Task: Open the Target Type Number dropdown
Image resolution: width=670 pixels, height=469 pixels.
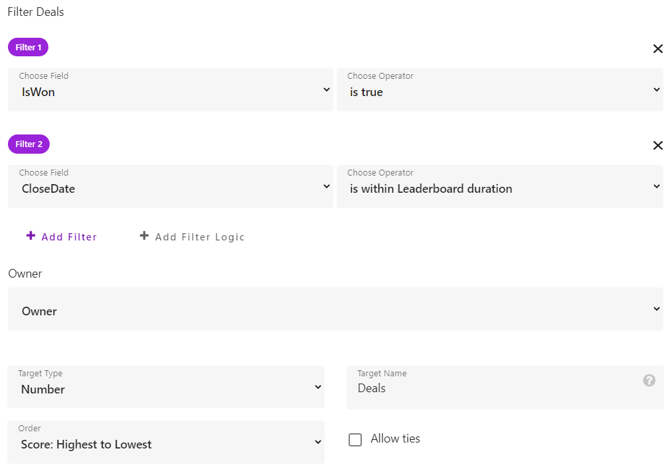Action: tap(166, 387)
